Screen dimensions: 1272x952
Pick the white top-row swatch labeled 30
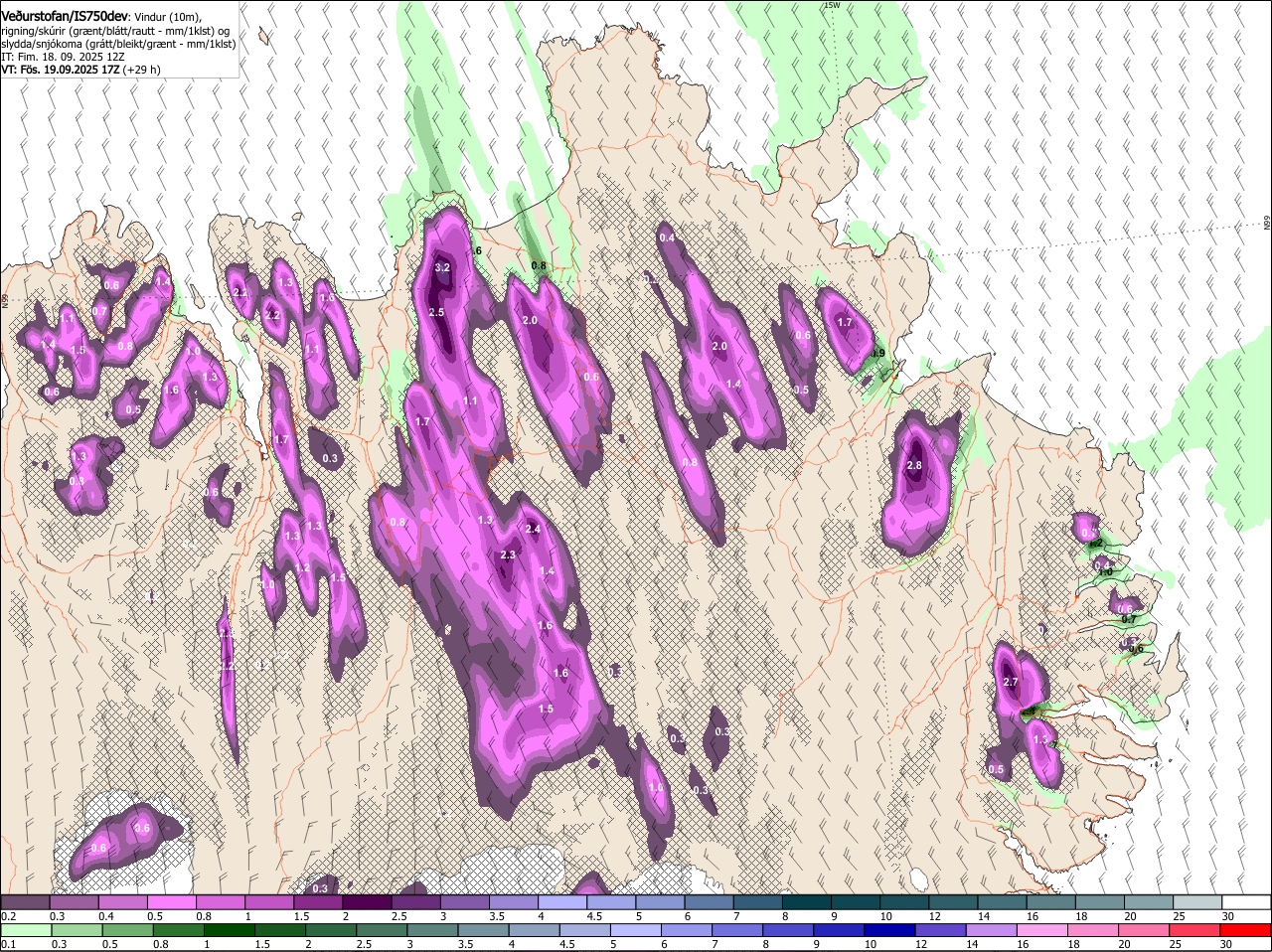pos(1247,902)
